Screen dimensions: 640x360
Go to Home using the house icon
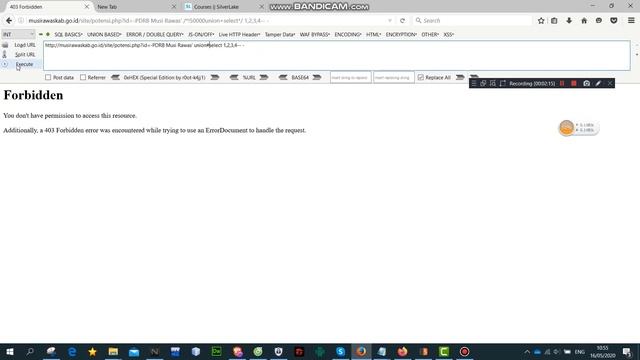(x=584, y=20)
